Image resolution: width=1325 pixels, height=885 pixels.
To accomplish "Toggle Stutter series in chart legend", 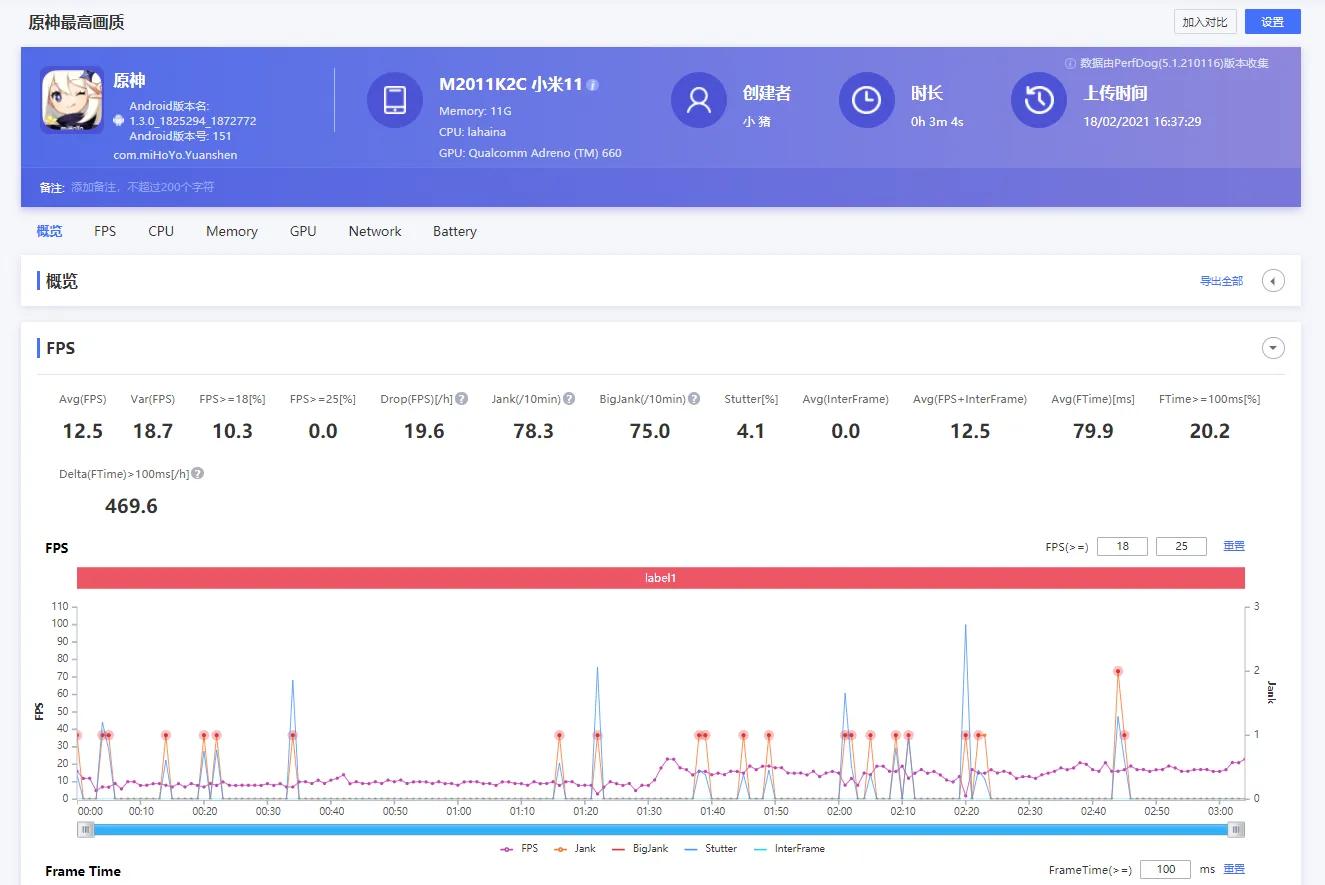I will tap(711, 848).
